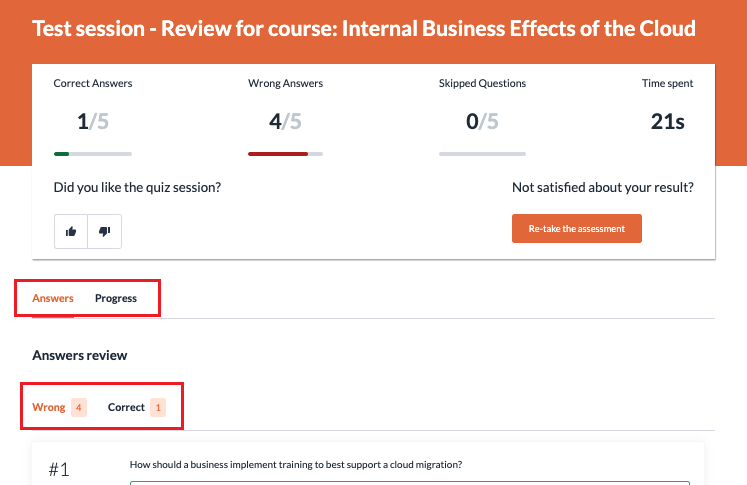Click the Wrong Answers 4/5 score

click(x=285, y=122)
